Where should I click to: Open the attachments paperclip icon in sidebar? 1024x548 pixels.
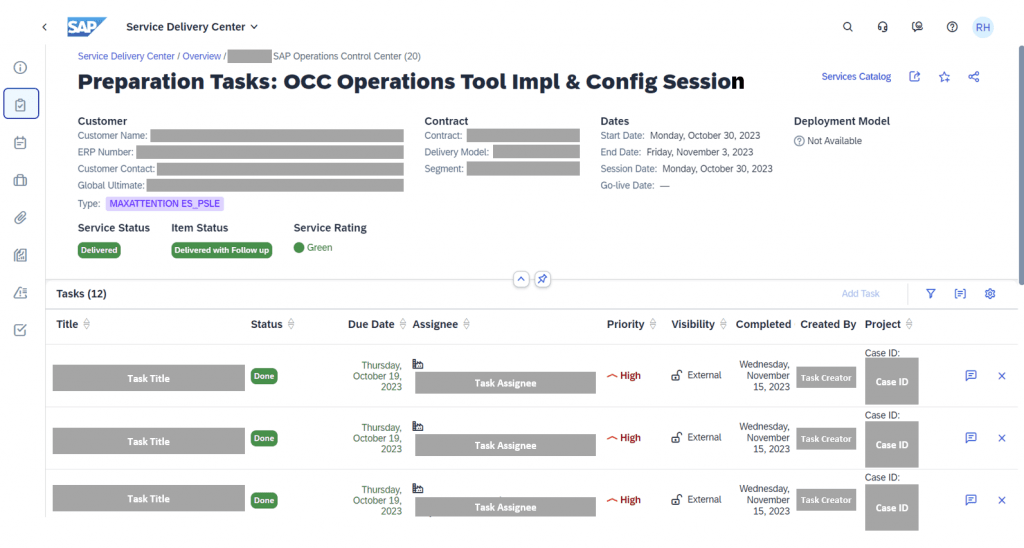pos(20,218)
